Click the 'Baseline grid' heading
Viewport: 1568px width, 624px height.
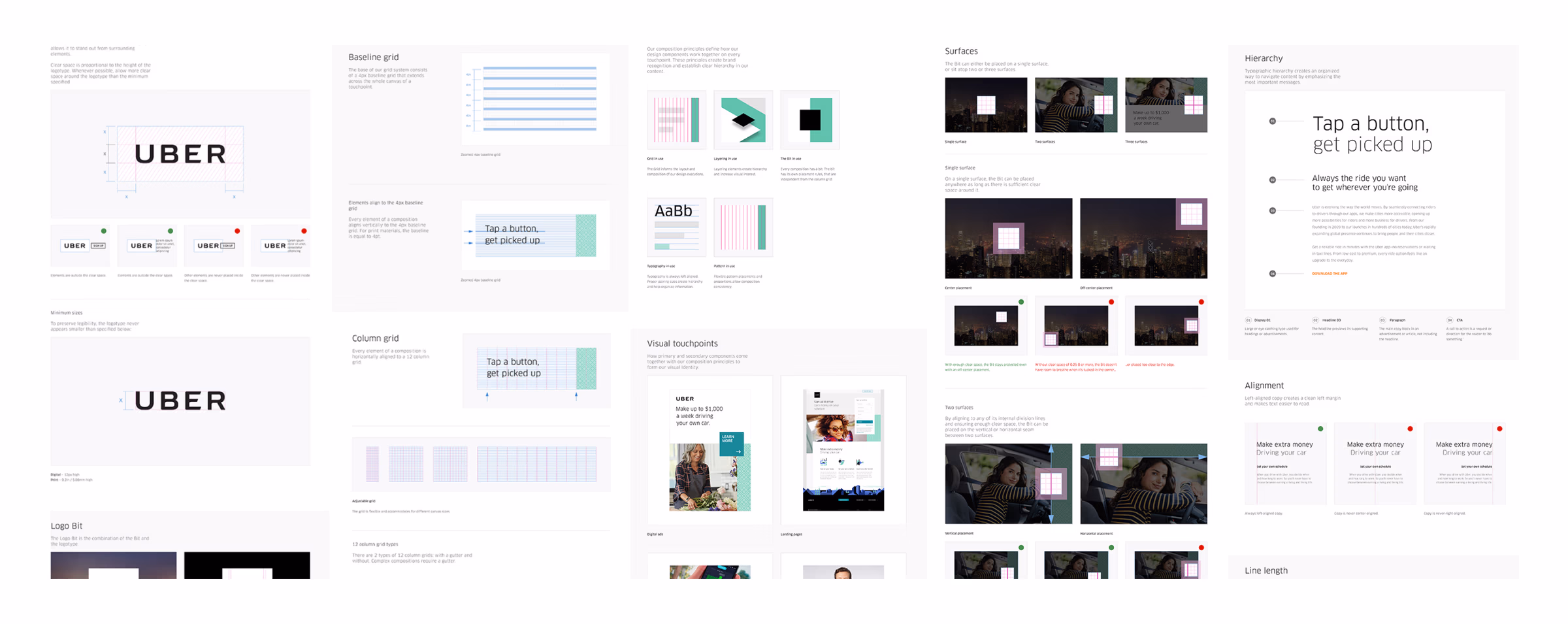373,57
